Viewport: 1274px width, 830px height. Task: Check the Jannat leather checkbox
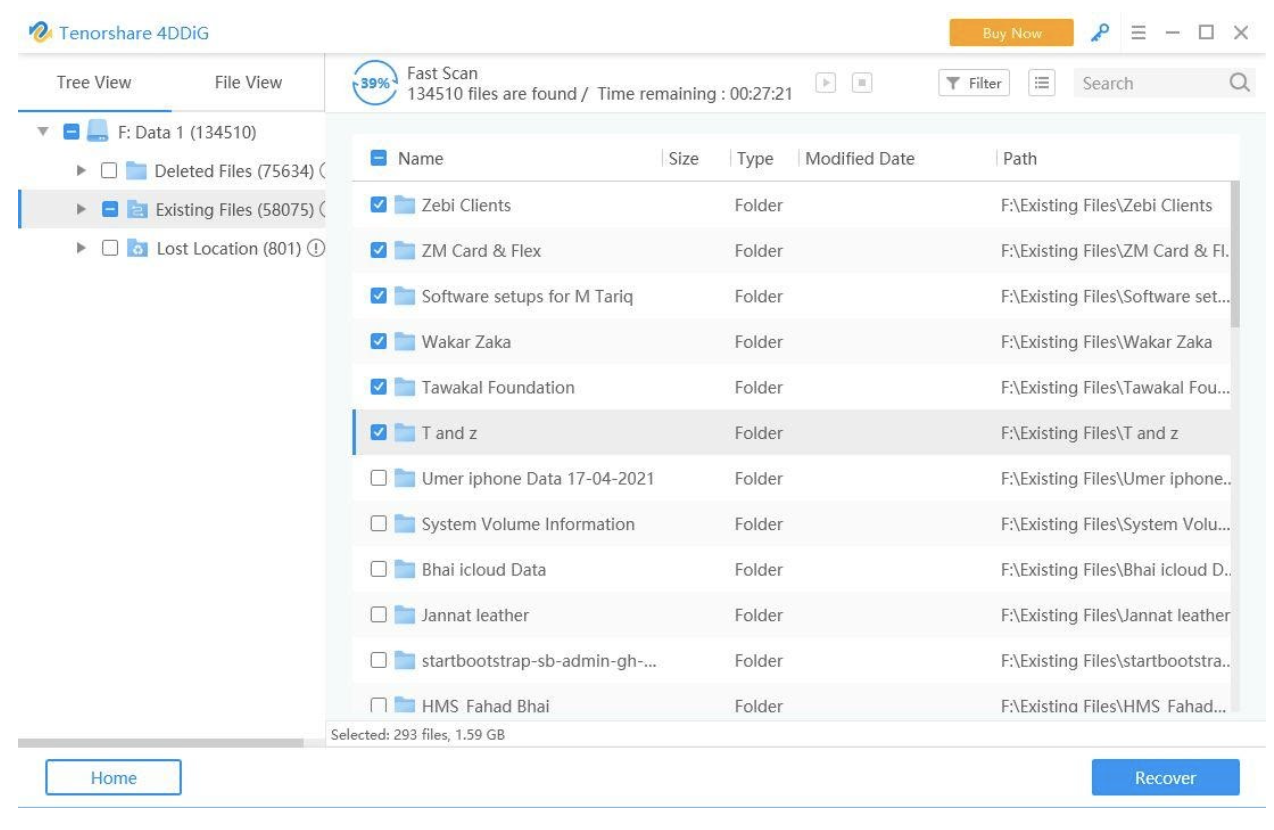pyautogui.click(x=378, y=615)
